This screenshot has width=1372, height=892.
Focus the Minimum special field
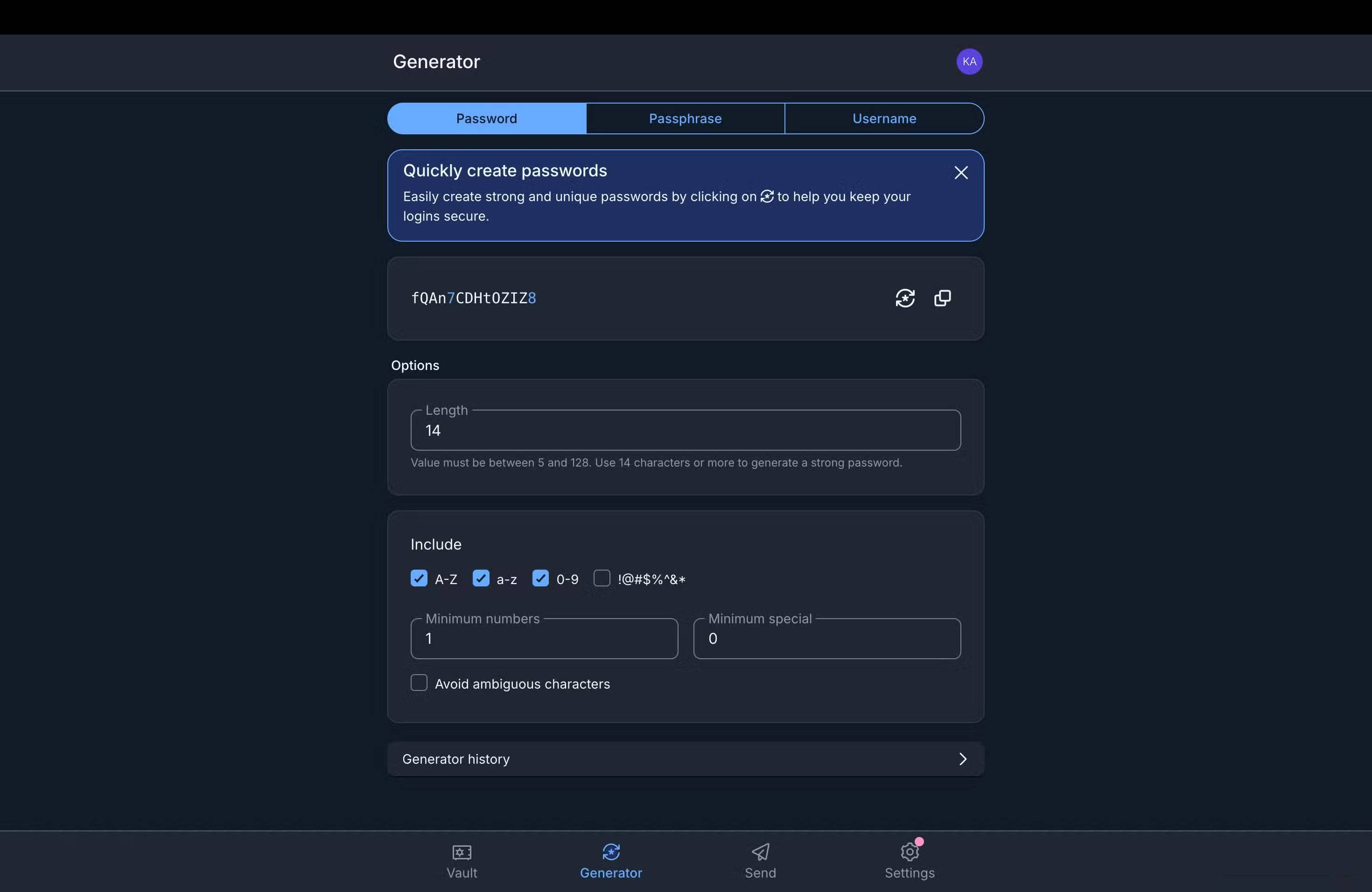[x=826, y=639]
